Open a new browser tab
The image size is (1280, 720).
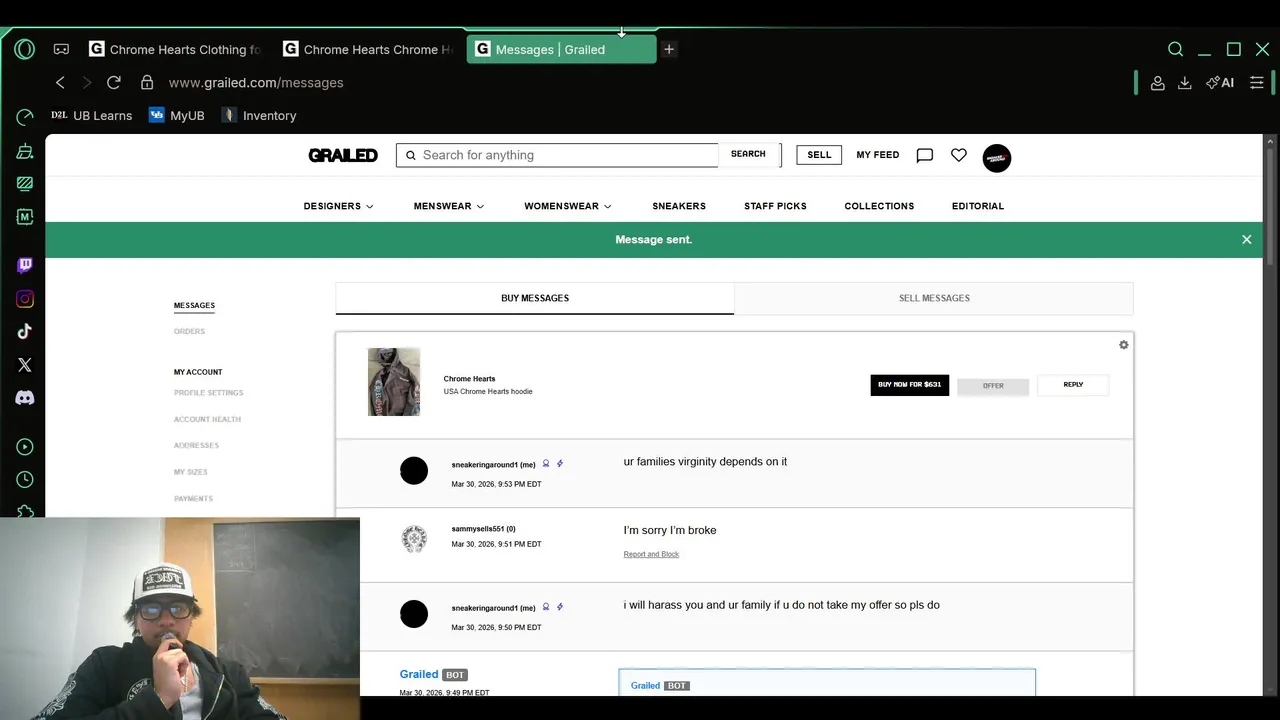tap(669, 49)
